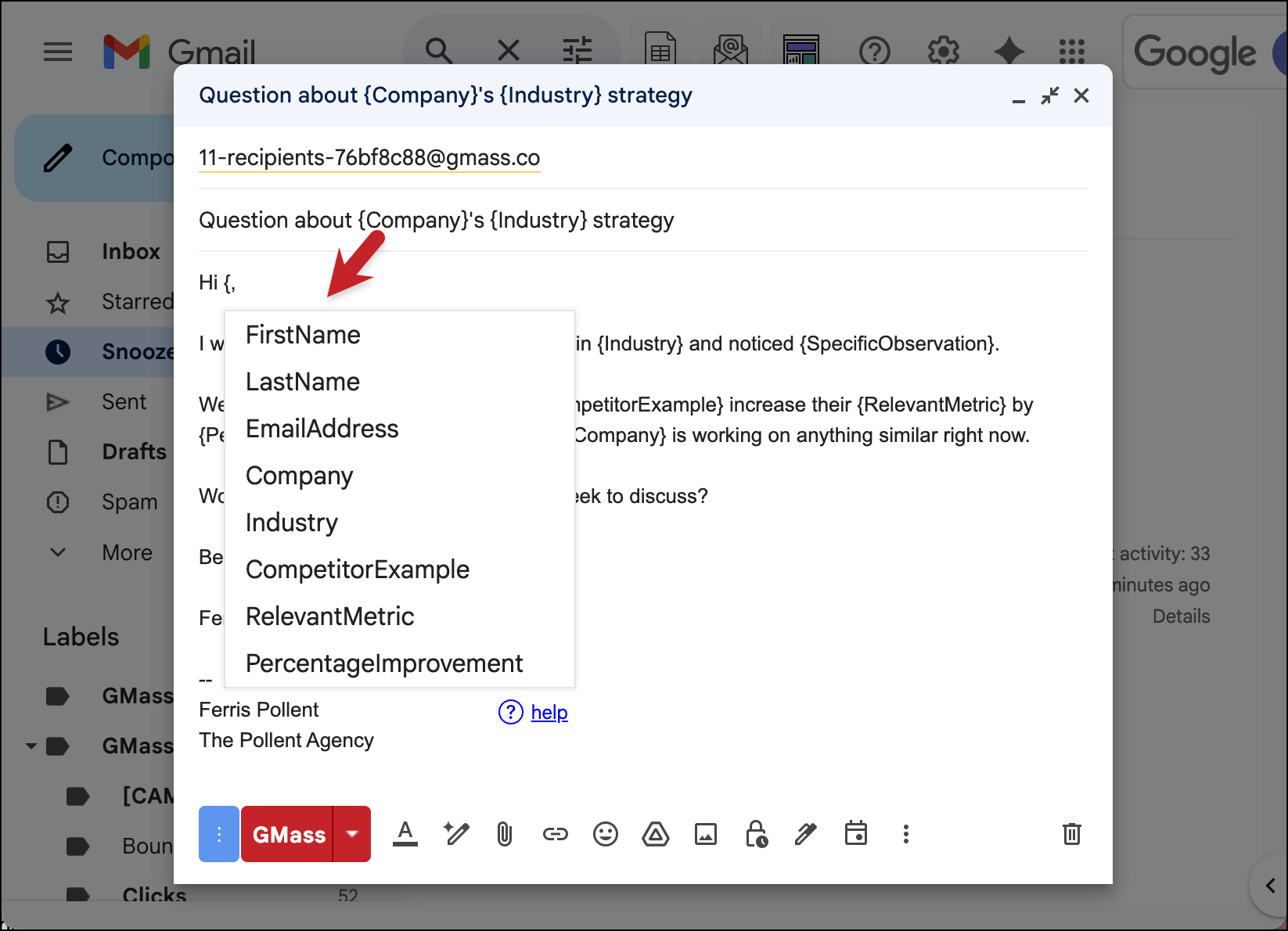
Task: Discard the draft with the trash icon
Action: (1072, 834)
